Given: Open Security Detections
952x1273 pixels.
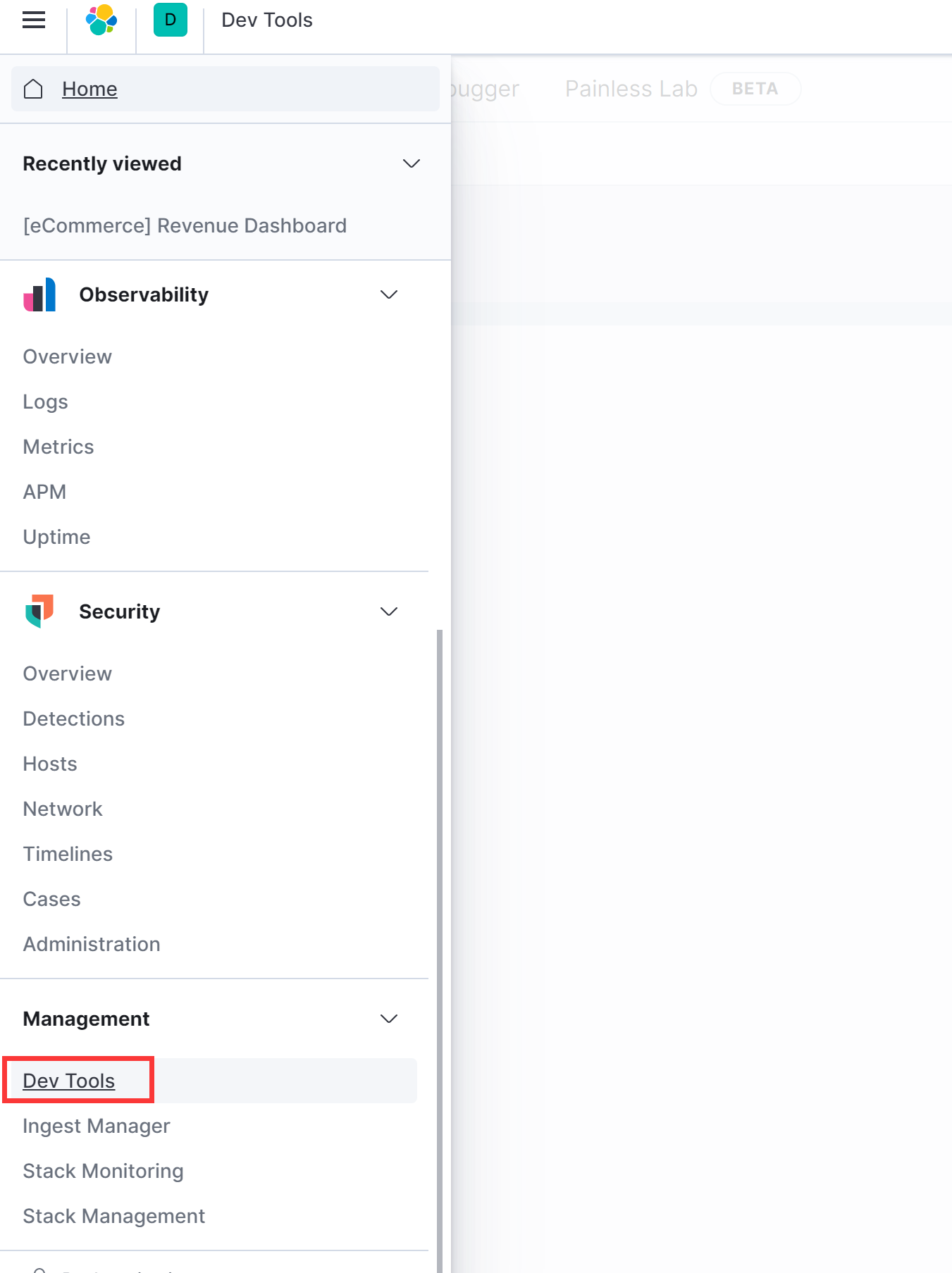Looking at the screenshot, I should point(74,719).
